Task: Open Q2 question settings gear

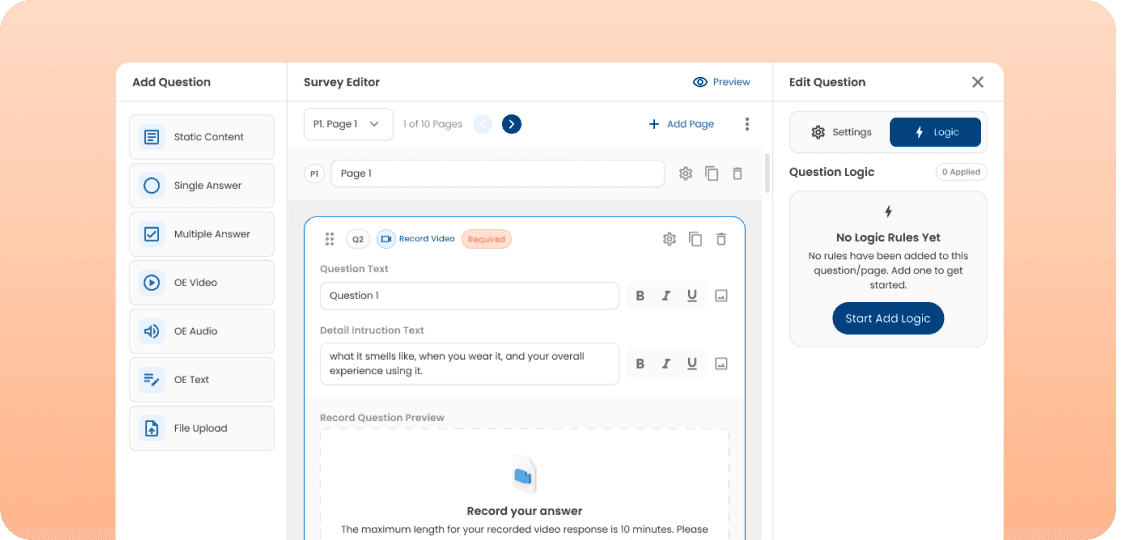Action: (x=670, y=239)
